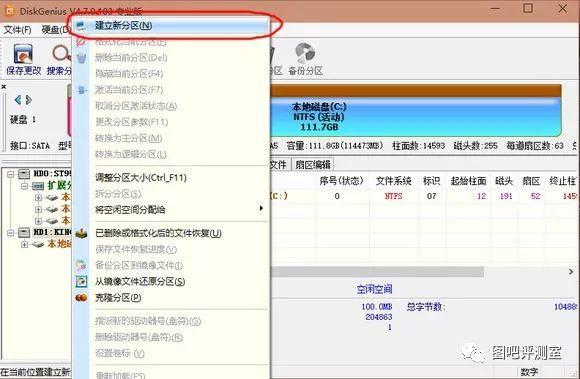Click the partition table horizontal scrollbar thumb

377,272
